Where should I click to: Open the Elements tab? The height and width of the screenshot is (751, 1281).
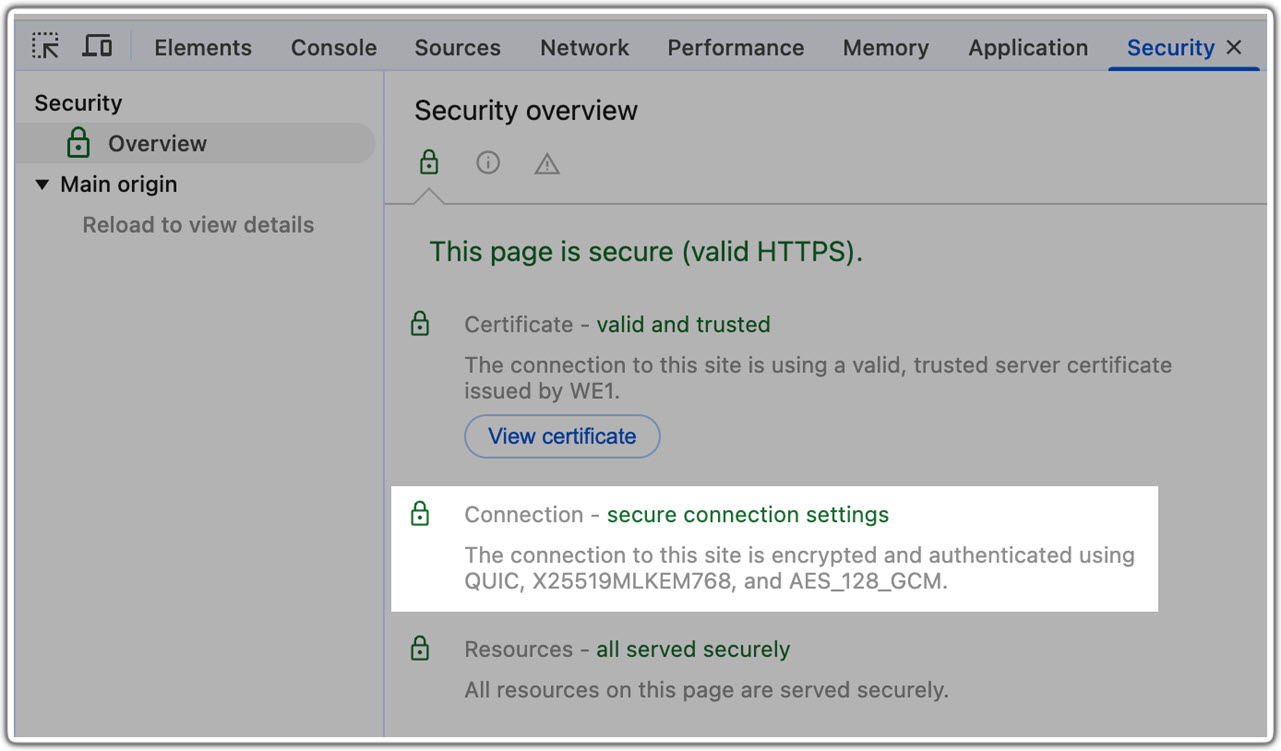(x=203, y=48)
